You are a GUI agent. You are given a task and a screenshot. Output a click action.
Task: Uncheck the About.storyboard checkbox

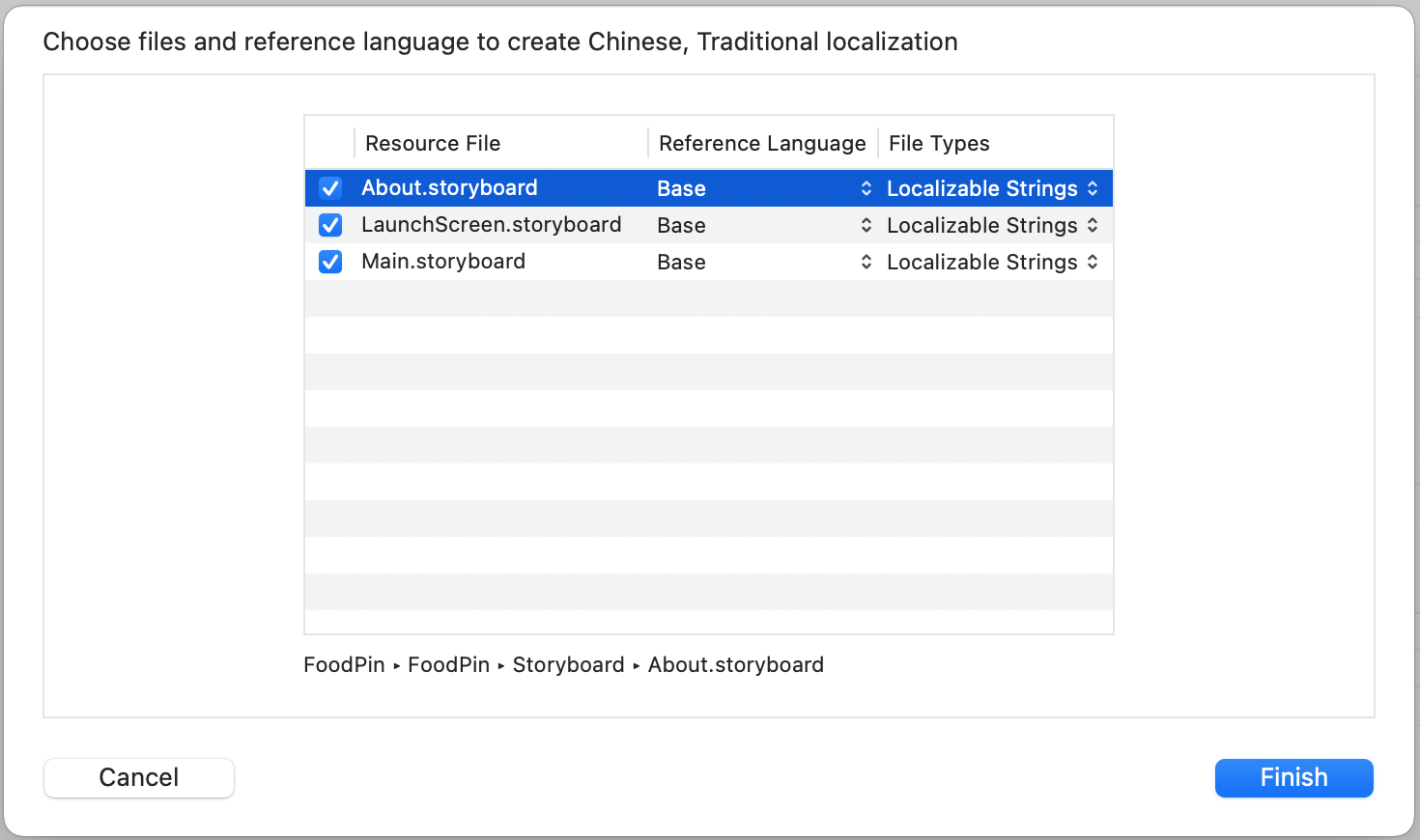coord(329,187)
